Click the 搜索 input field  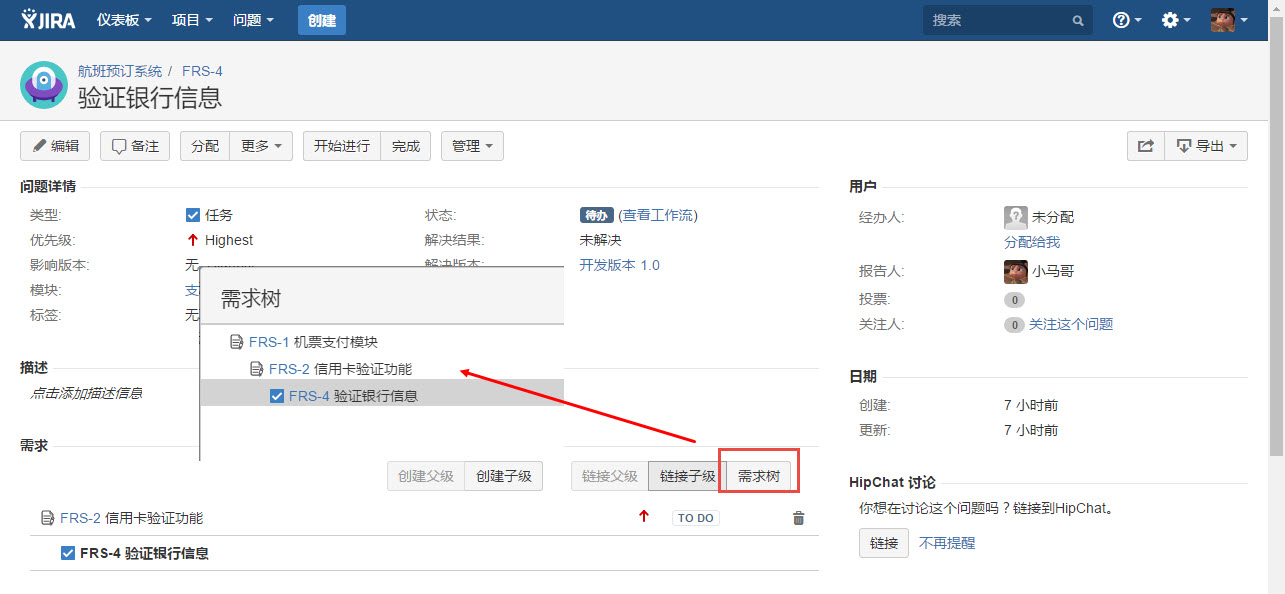tap(1007, 20)
